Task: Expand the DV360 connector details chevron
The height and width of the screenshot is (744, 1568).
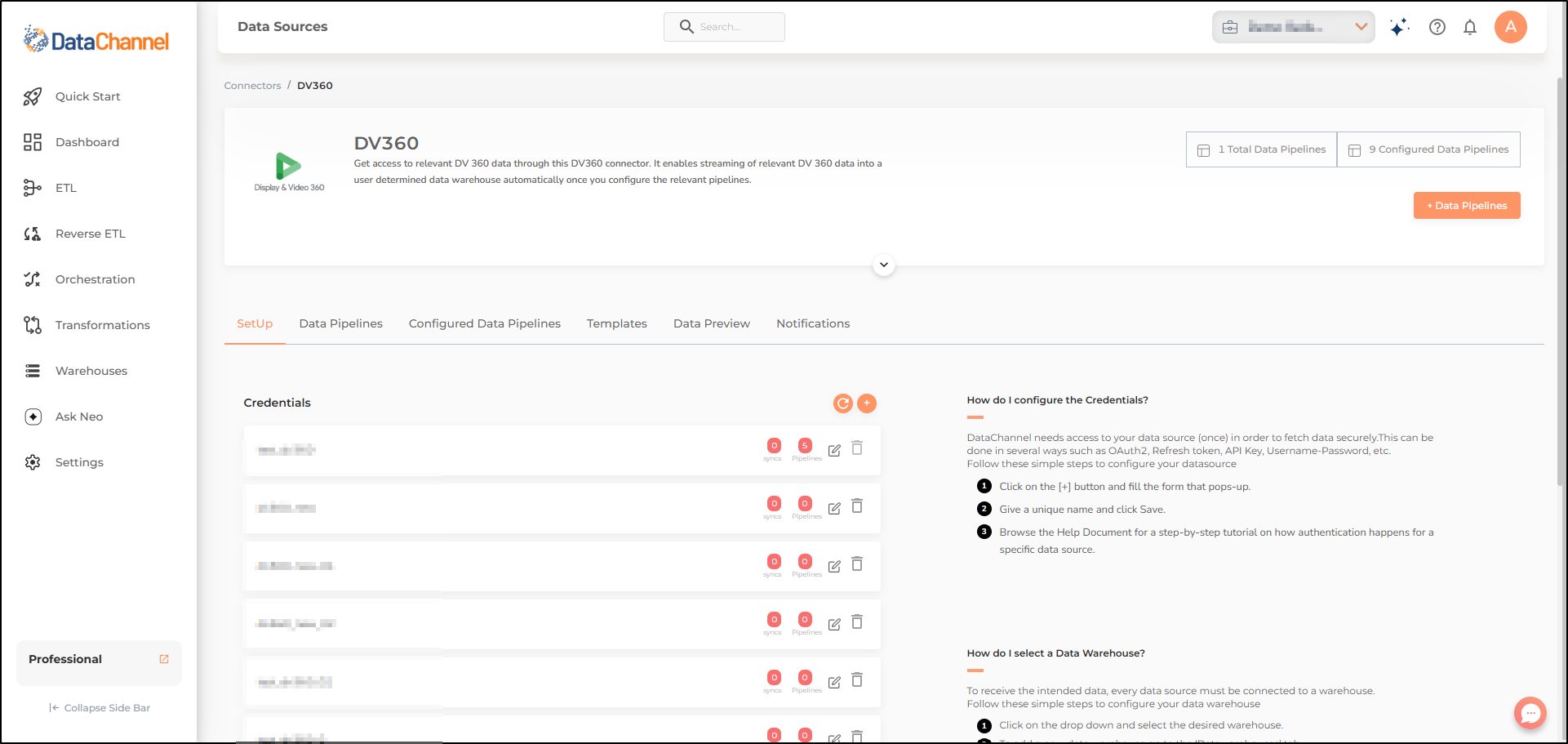Action: [x=884, y=265]
